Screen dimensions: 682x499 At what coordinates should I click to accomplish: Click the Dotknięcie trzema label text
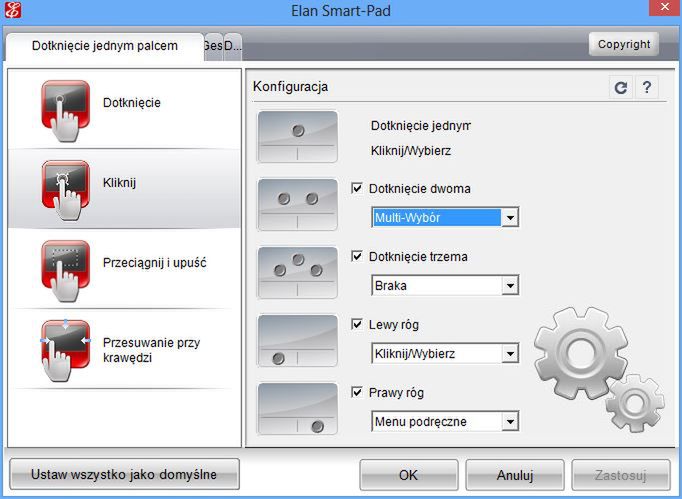[418, 257]
